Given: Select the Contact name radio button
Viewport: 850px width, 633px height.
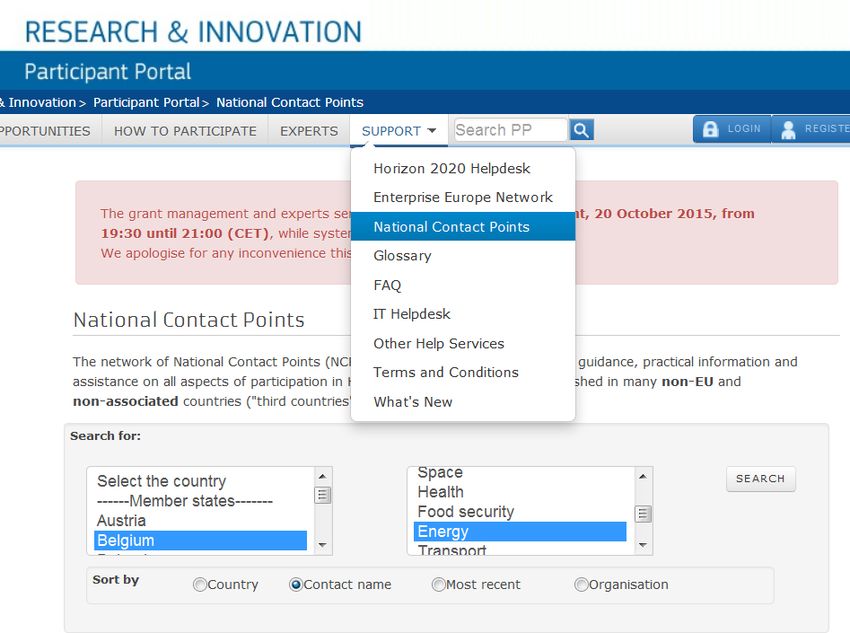Looking at the screenshot, I should (296, 585).
